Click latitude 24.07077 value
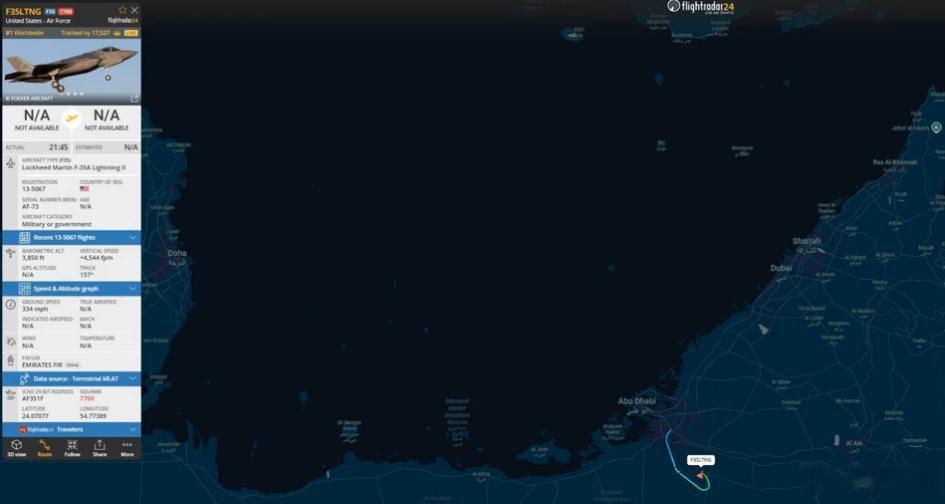This screenshot has height=504, width=945. pyautogui.click(x=36, y=416)
